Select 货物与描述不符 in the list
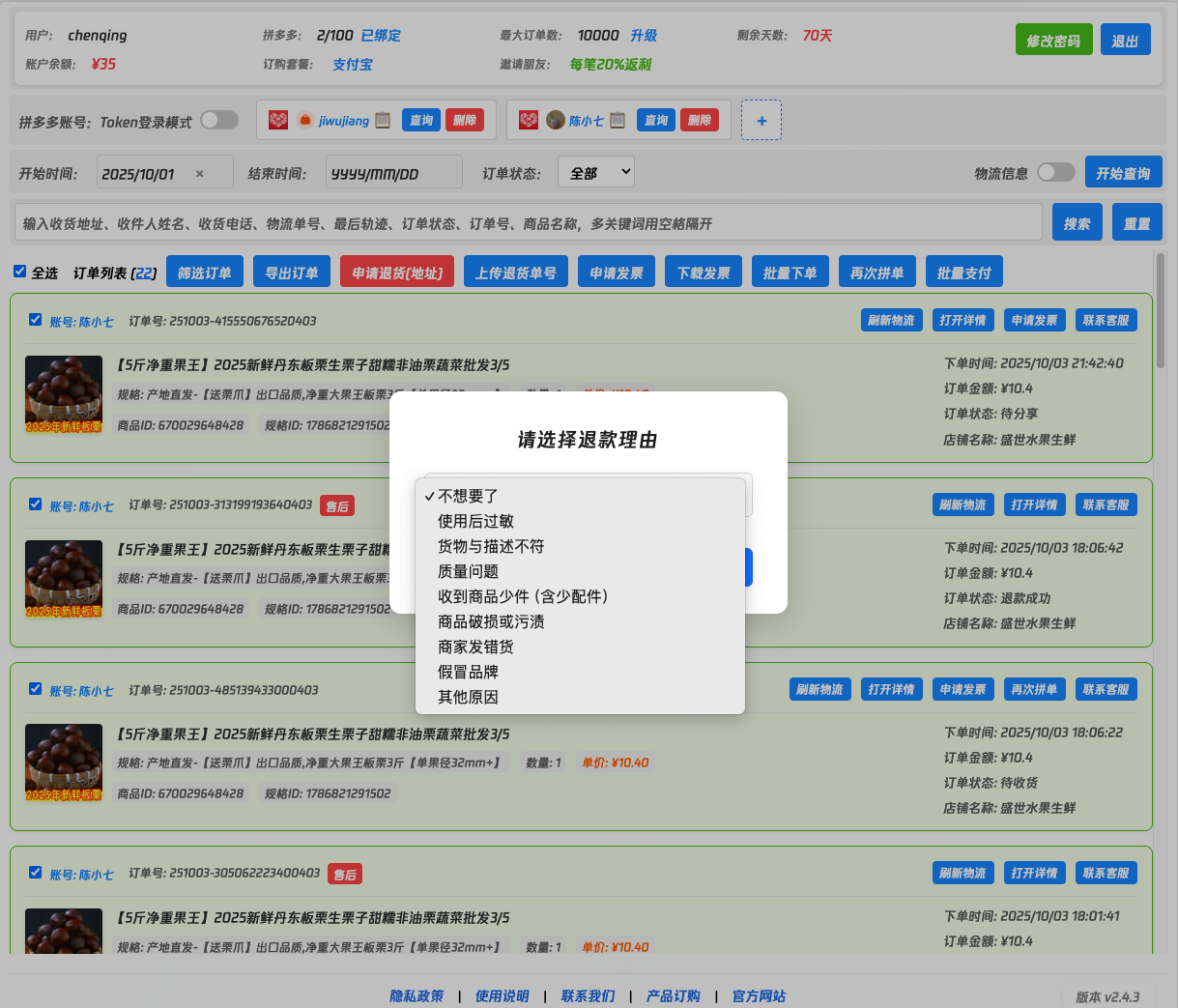Viewport: 1178px width, 1008px height. coord(491,546)
